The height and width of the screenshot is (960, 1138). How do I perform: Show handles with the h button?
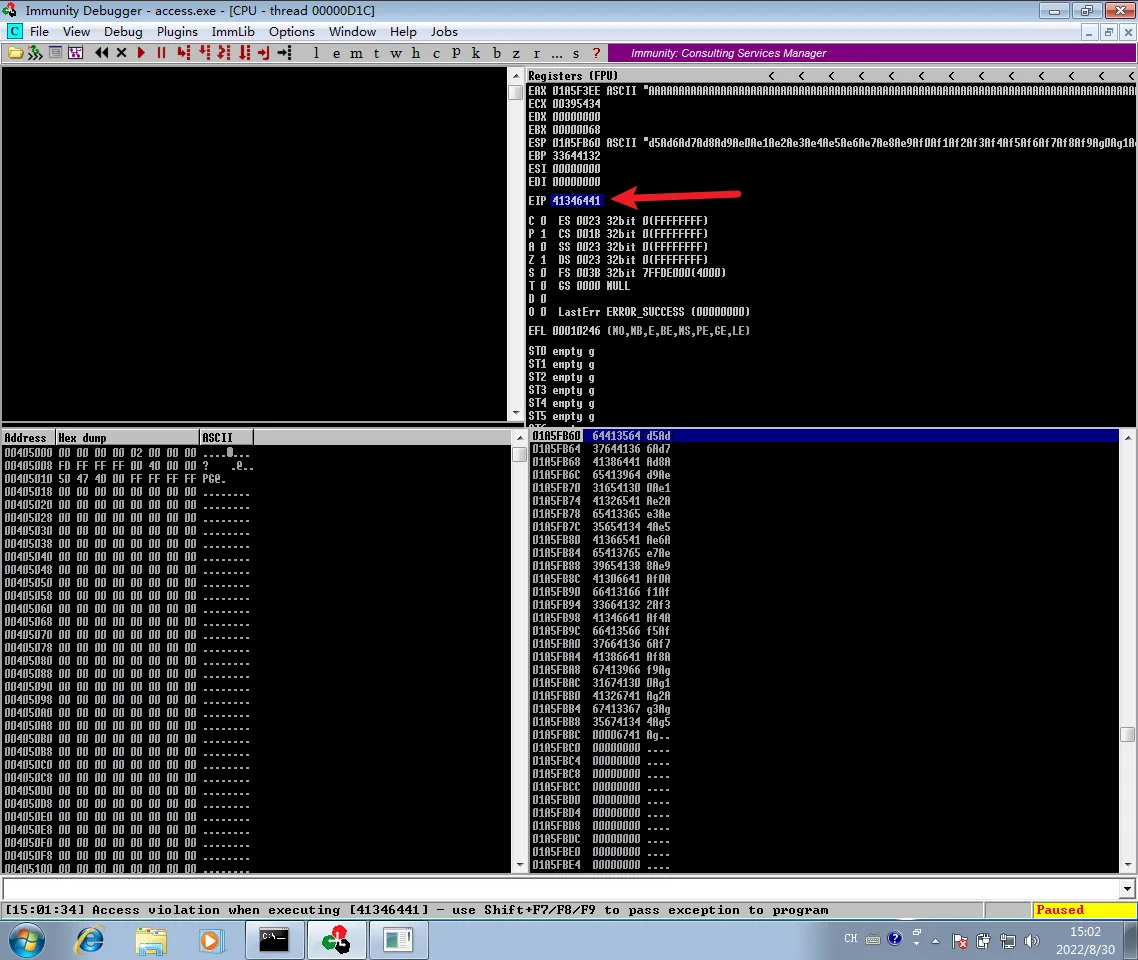(x=416, y=53)
